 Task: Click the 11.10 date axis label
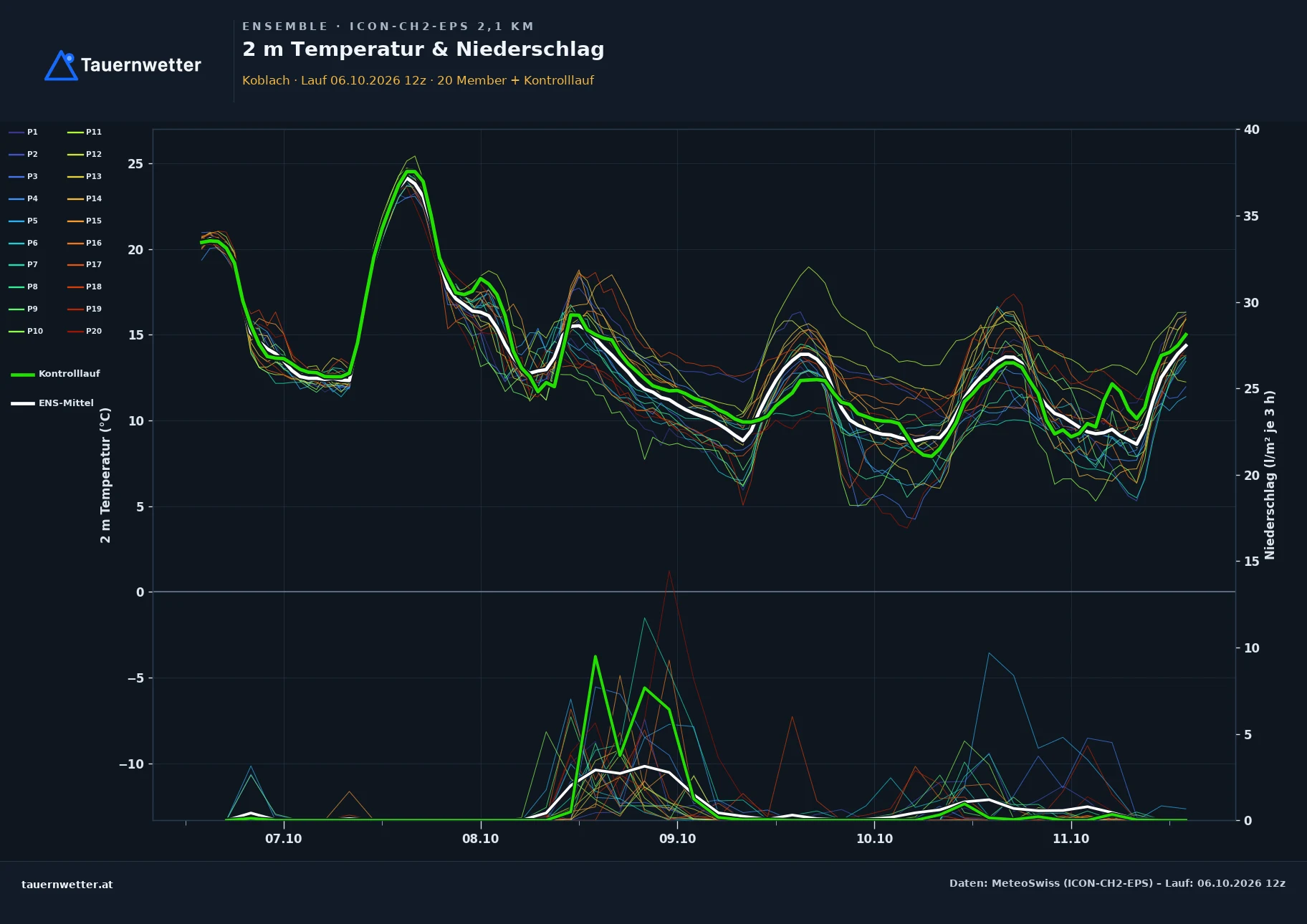pos(1071,839)
